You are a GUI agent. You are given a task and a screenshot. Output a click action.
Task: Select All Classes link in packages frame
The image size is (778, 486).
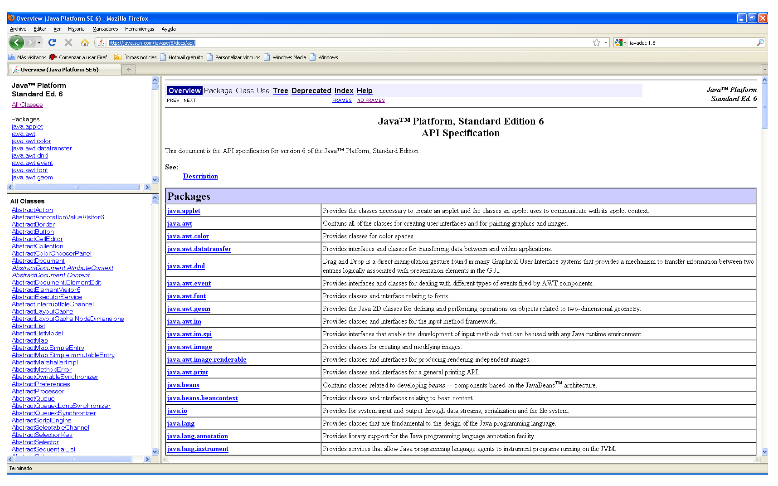coord(27,104)
